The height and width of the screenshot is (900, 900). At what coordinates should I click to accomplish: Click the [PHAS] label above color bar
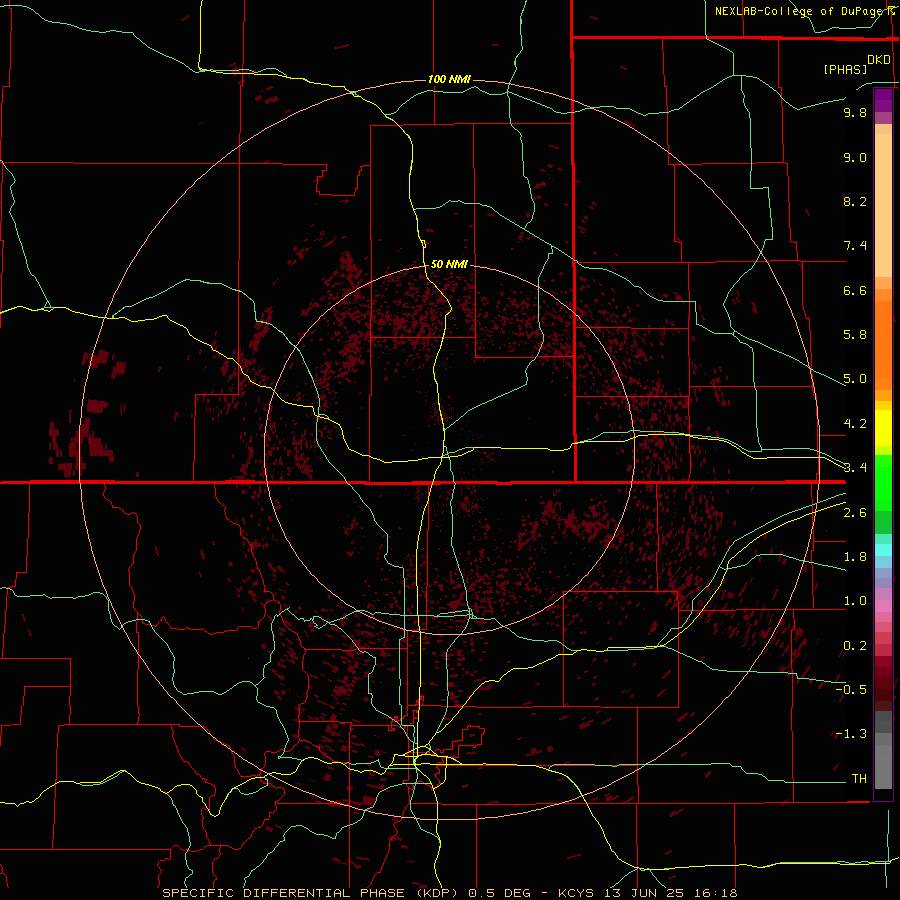click(x=845, y=70)
